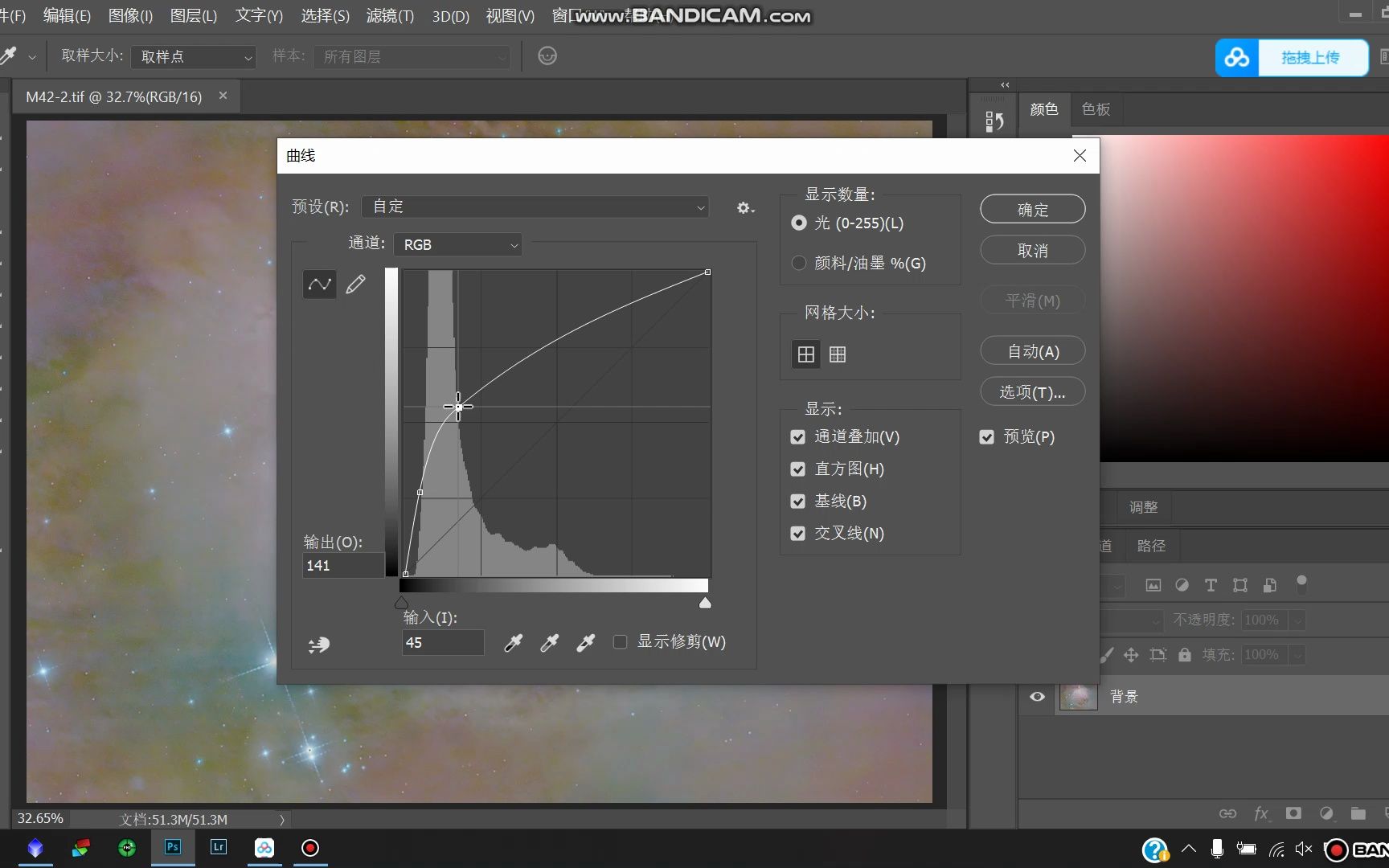Image resolution: width=1389 pixels, height=868 pixels.
Task: Click the Bandicam record icon in taskbar
Action: pos(310,847)
